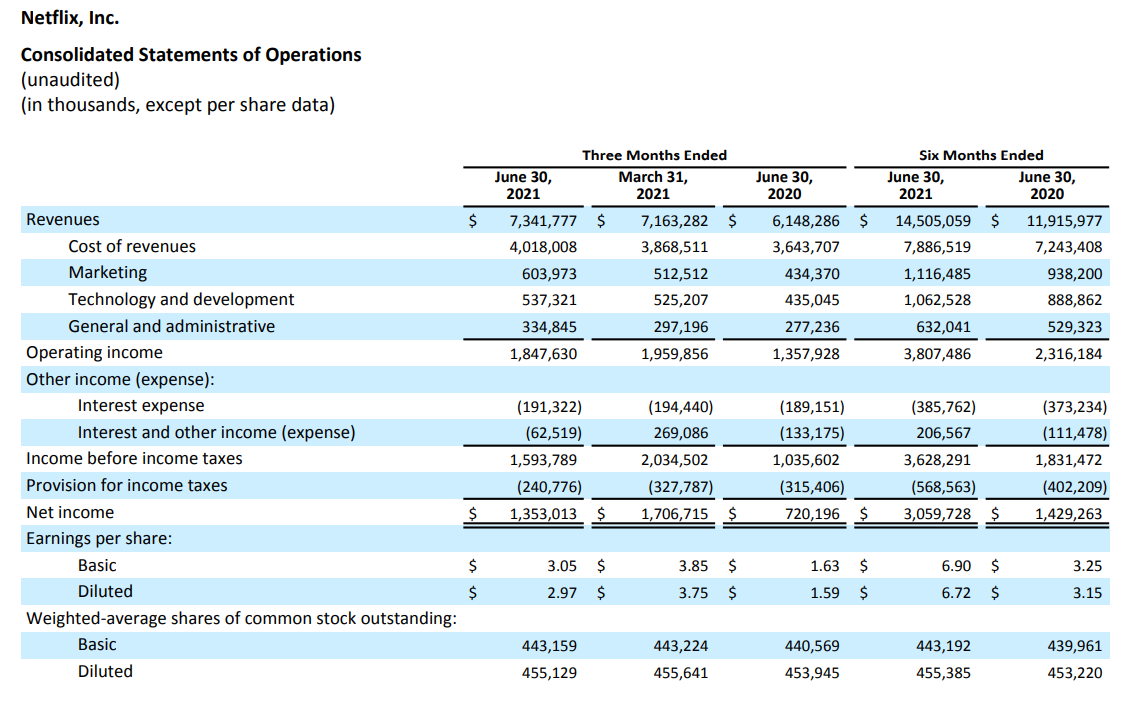This screenshot has width=1134, height=708.
Task: Select diluted EPS value 2.97
Action: tap(562, 593)
